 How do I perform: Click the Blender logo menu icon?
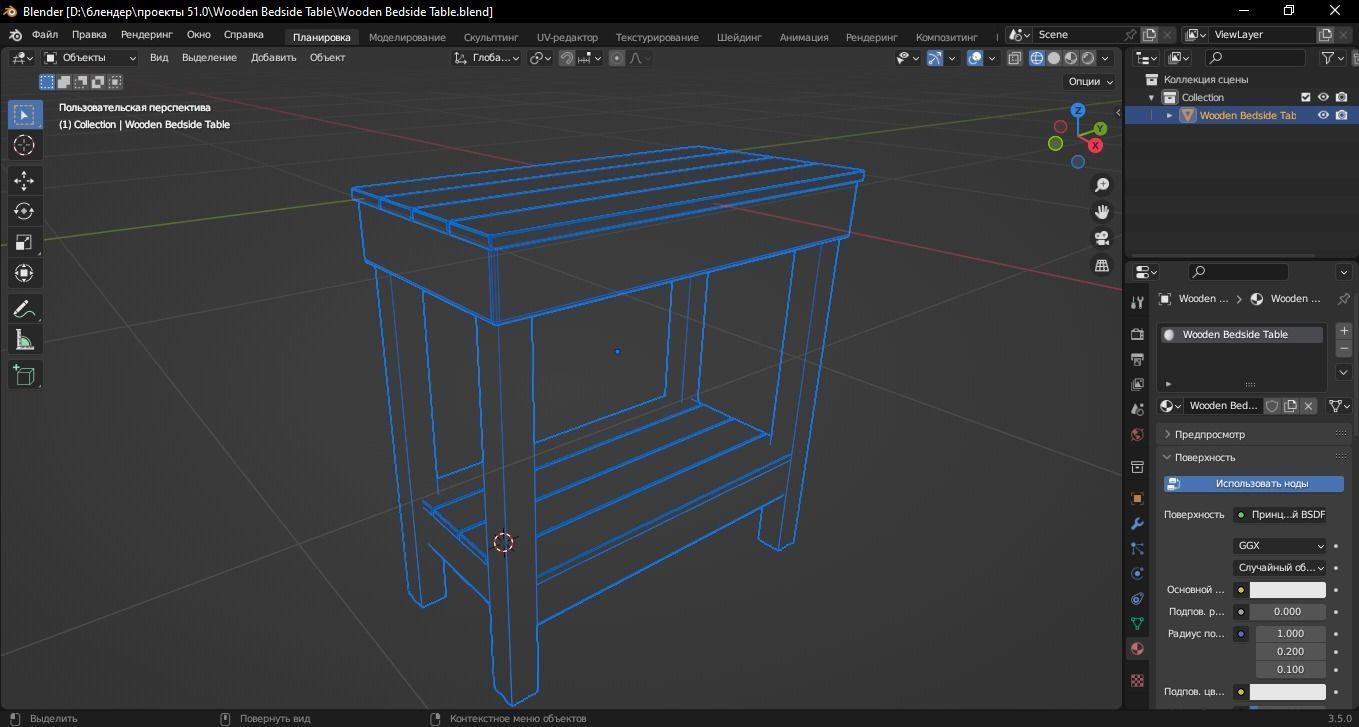coord(16,35)
